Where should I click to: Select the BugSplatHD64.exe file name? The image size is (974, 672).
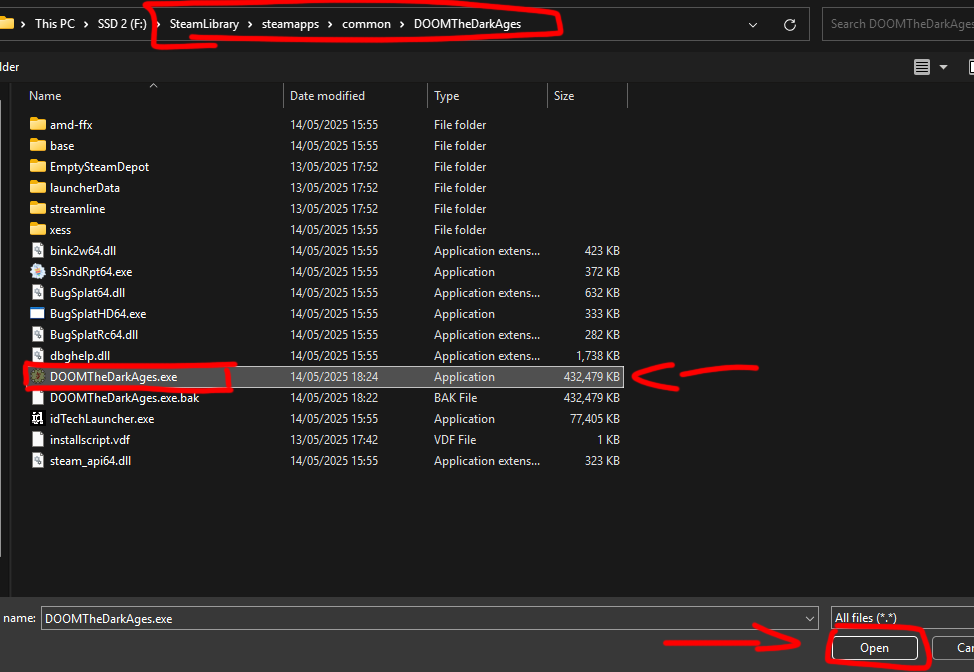98,314
